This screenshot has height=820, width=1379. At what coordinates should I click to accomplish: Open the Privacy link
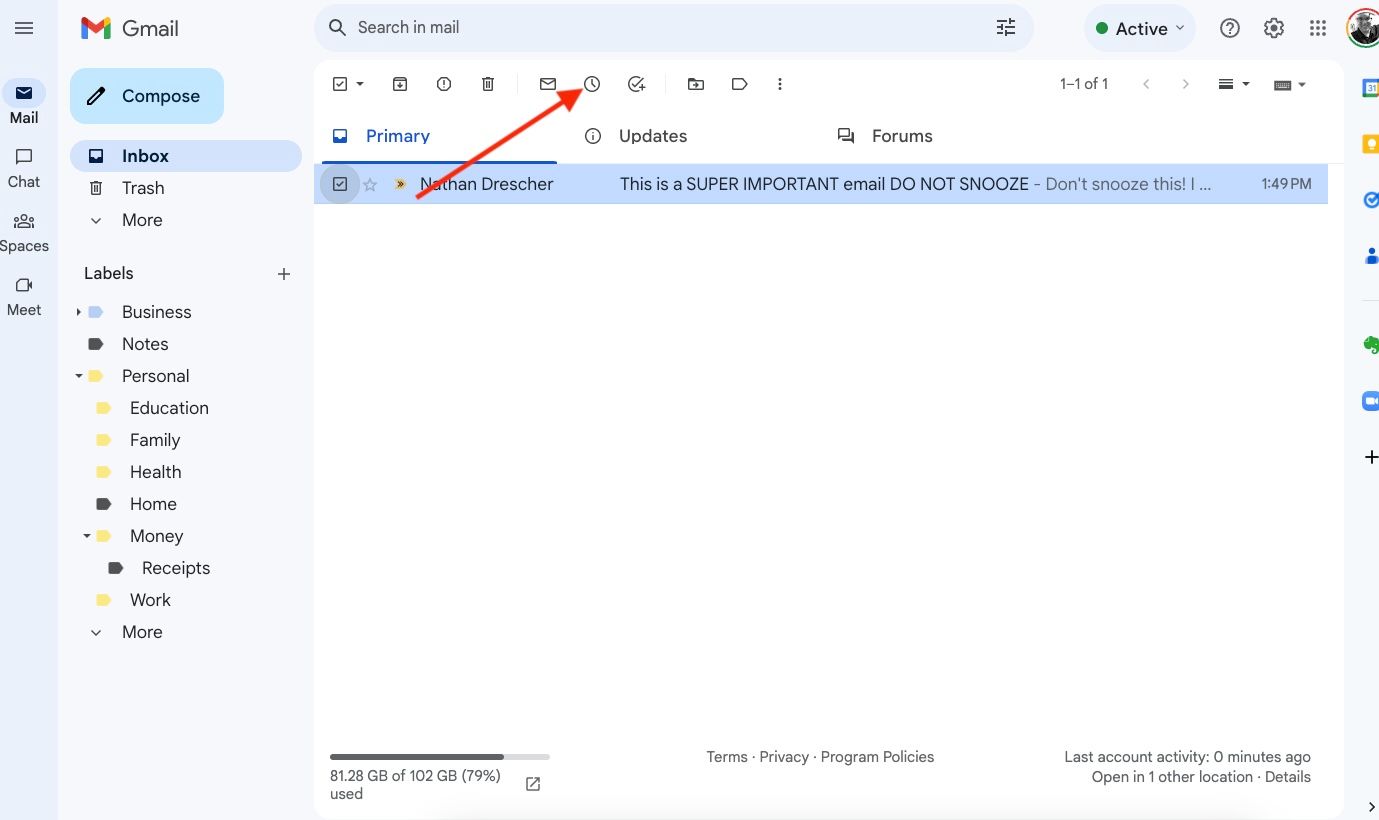pos(784,757)
